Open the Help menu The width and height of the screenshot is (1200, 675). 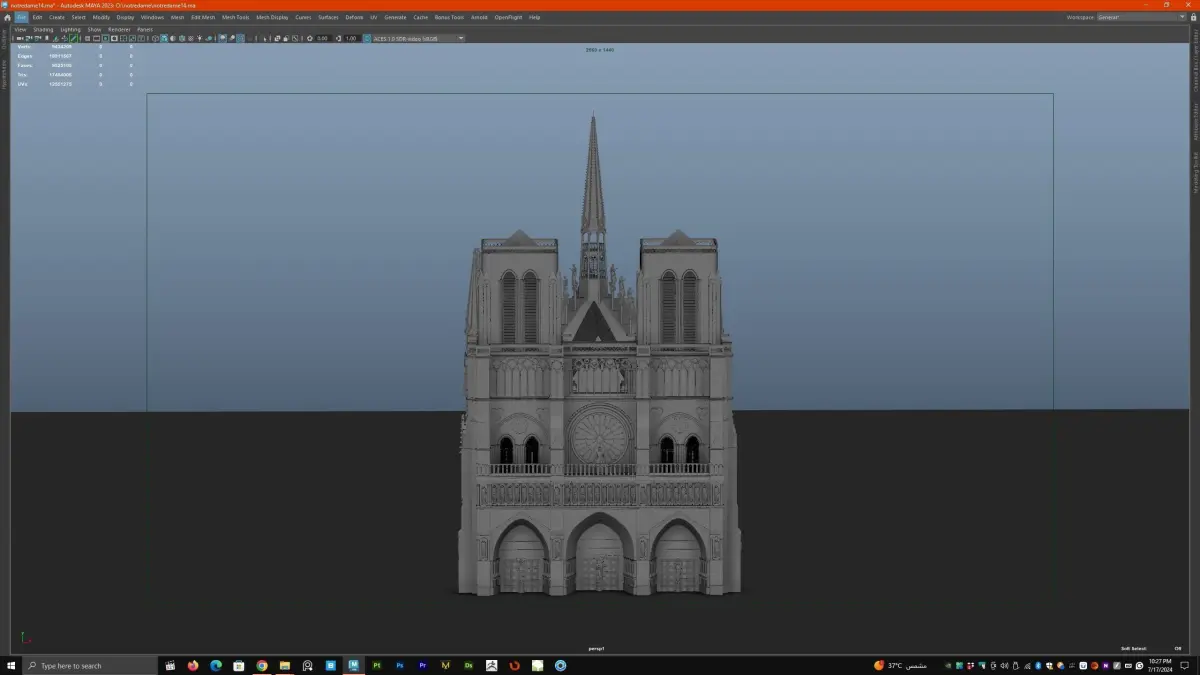coord(535,17)
